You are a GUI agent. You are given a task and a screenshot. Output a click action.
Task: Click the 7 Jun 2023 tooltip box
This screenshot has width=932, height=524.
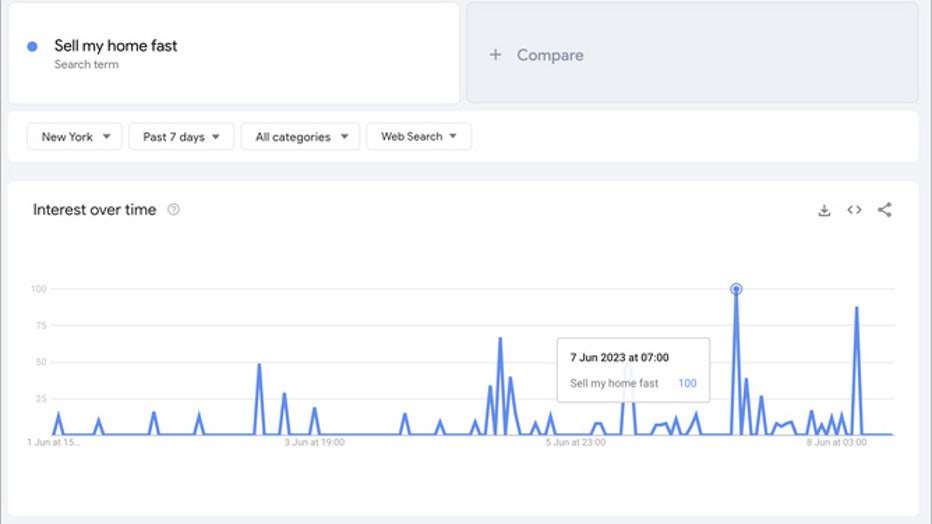[x=633, y=370]
